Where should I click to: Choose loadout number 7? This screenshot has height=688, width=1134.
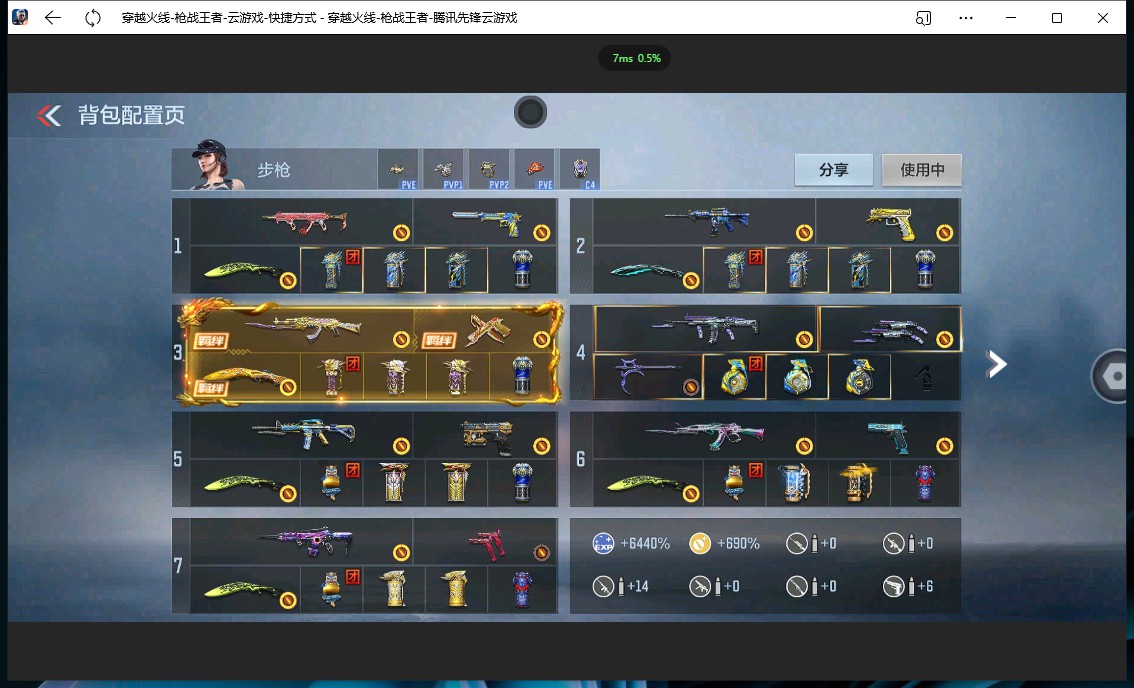click(178, 566)
